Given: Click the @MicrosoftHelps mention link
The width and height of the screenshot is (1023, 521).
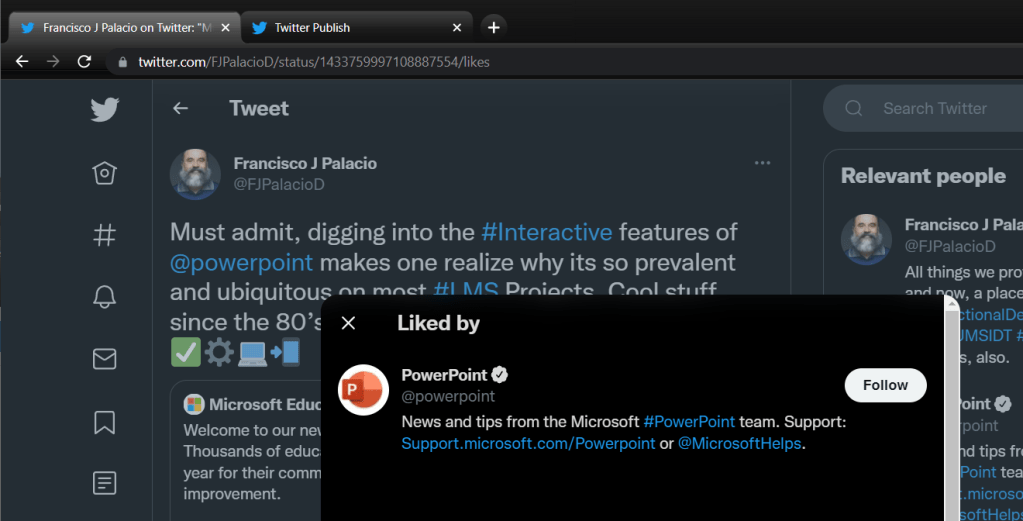Looking at the screenshot, I should click(740, 443).
